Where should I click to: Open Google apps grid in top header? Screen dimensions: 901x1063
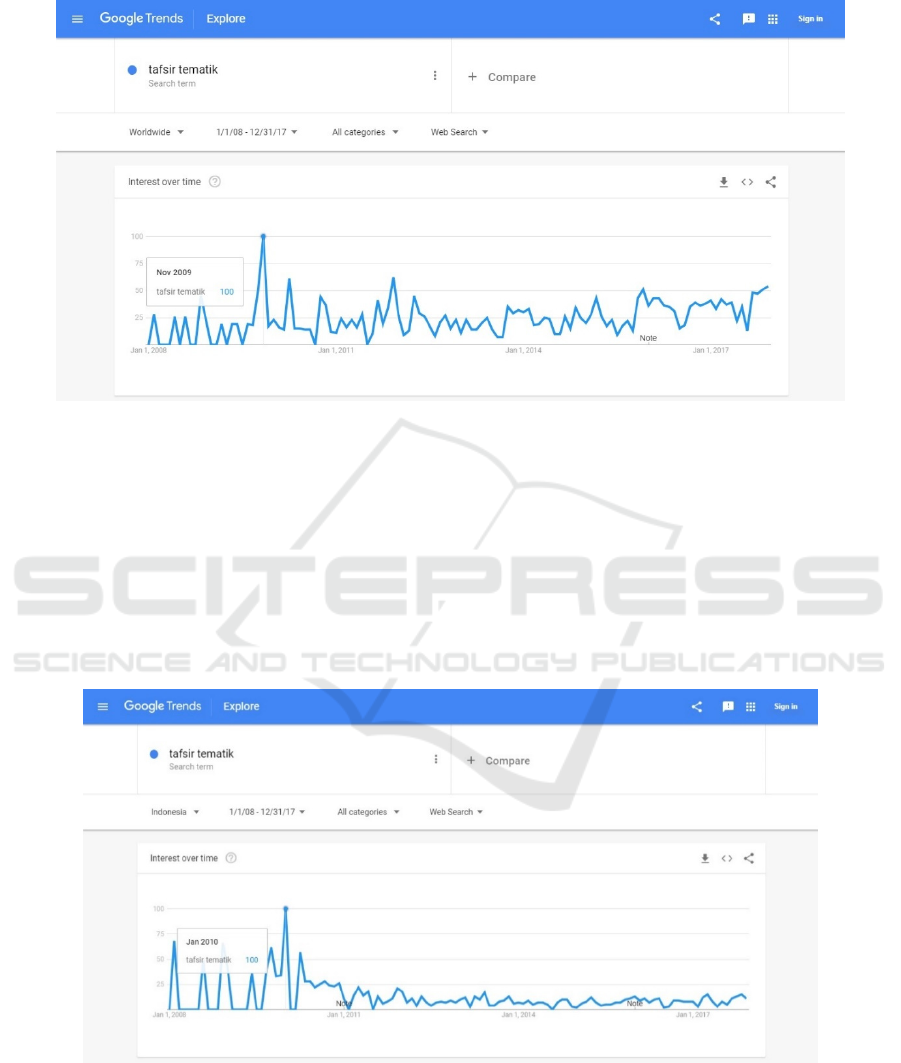[x=773, y=19]
